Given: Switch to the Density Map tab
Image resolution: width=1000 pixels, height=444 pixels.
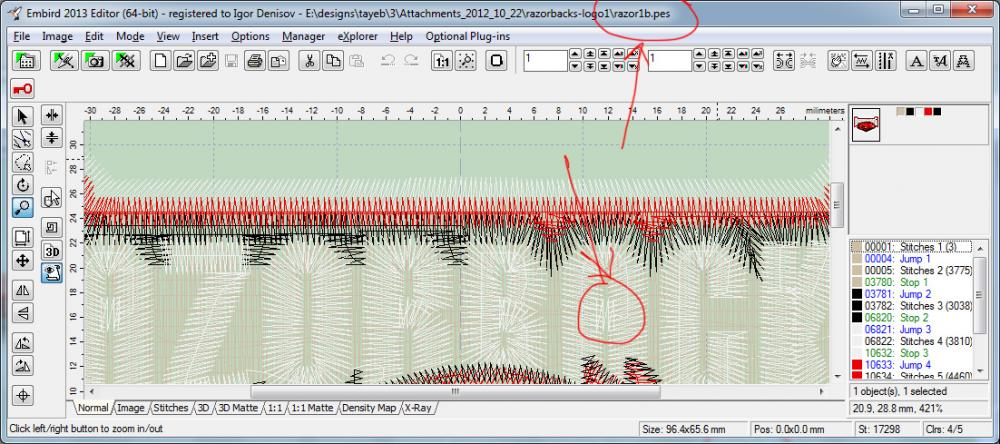Looking at the screenshot, I should pyautogui.click(x=368, y=408).
